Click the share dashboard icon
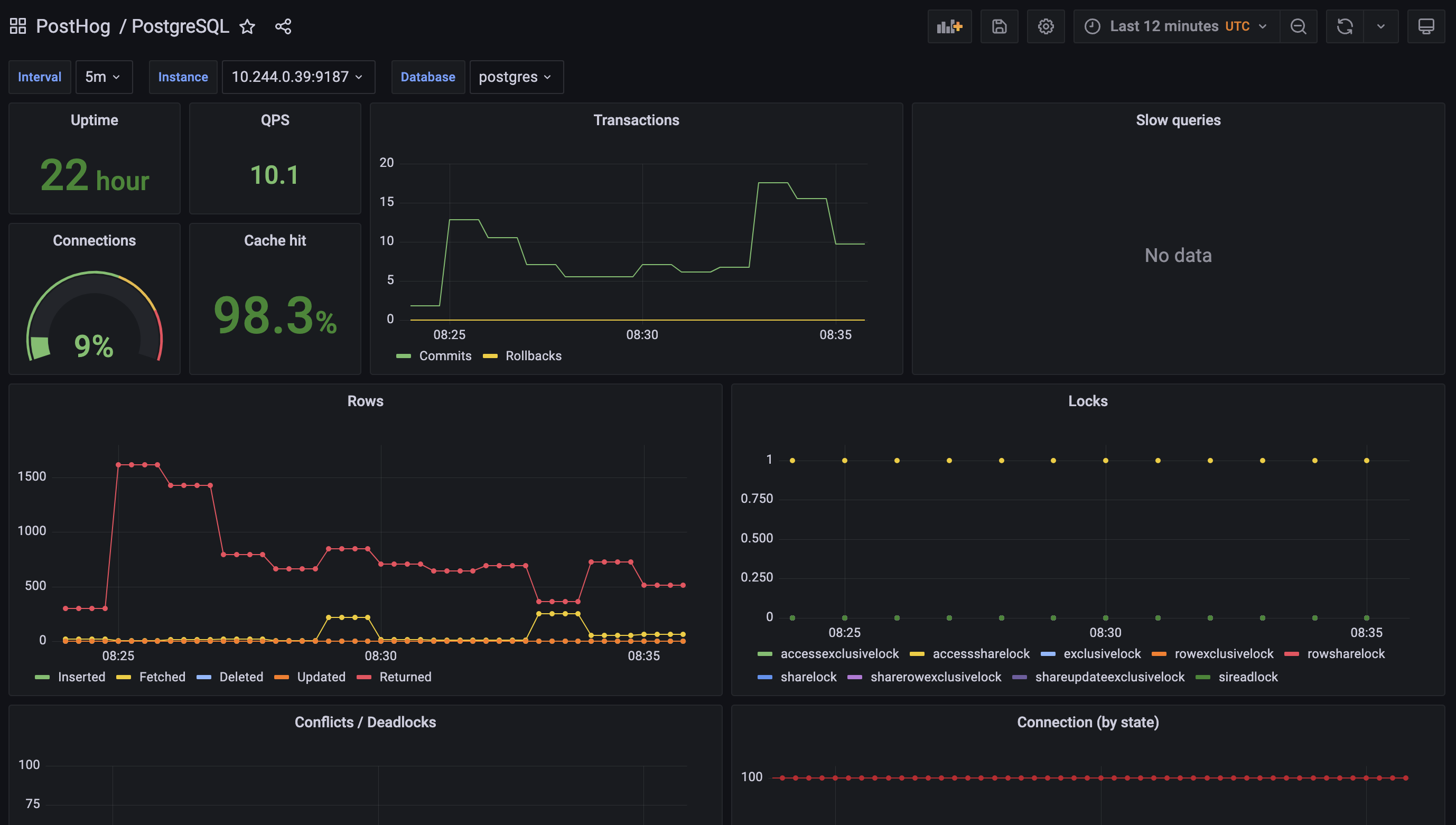1456x825 pixels. tap(283, 25)
